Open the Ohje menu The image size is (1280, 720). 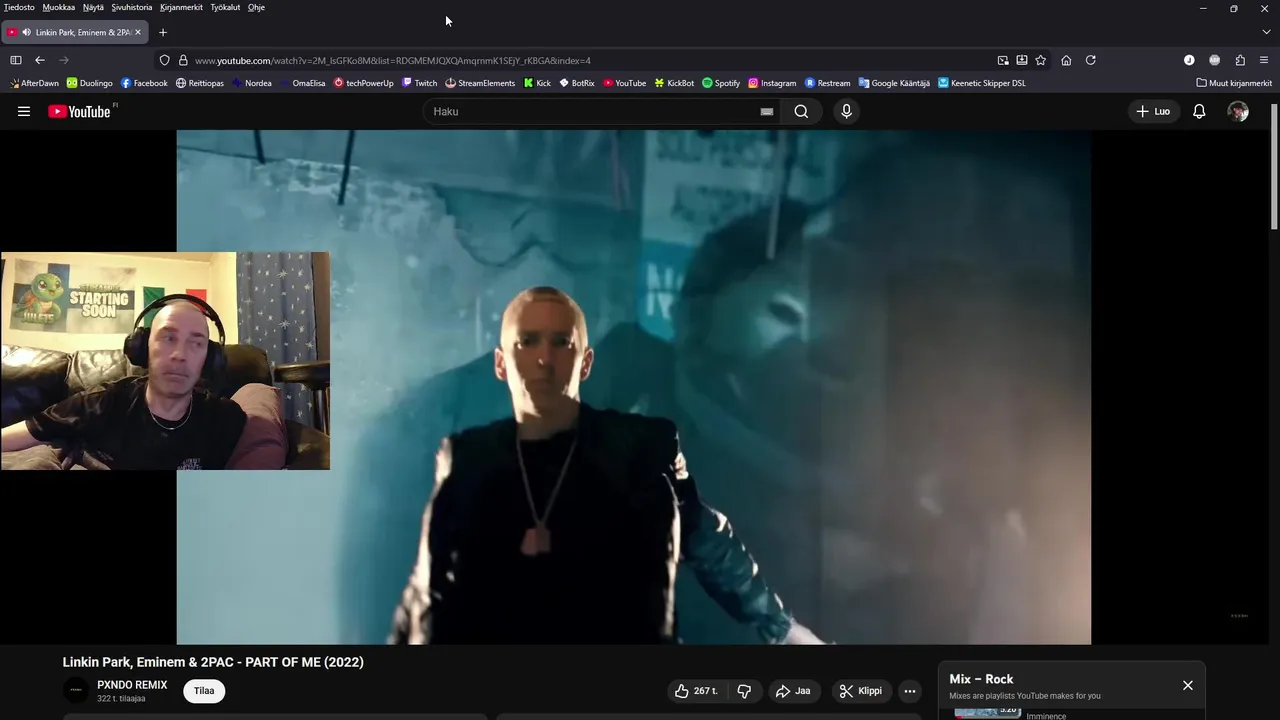point(256,7)
